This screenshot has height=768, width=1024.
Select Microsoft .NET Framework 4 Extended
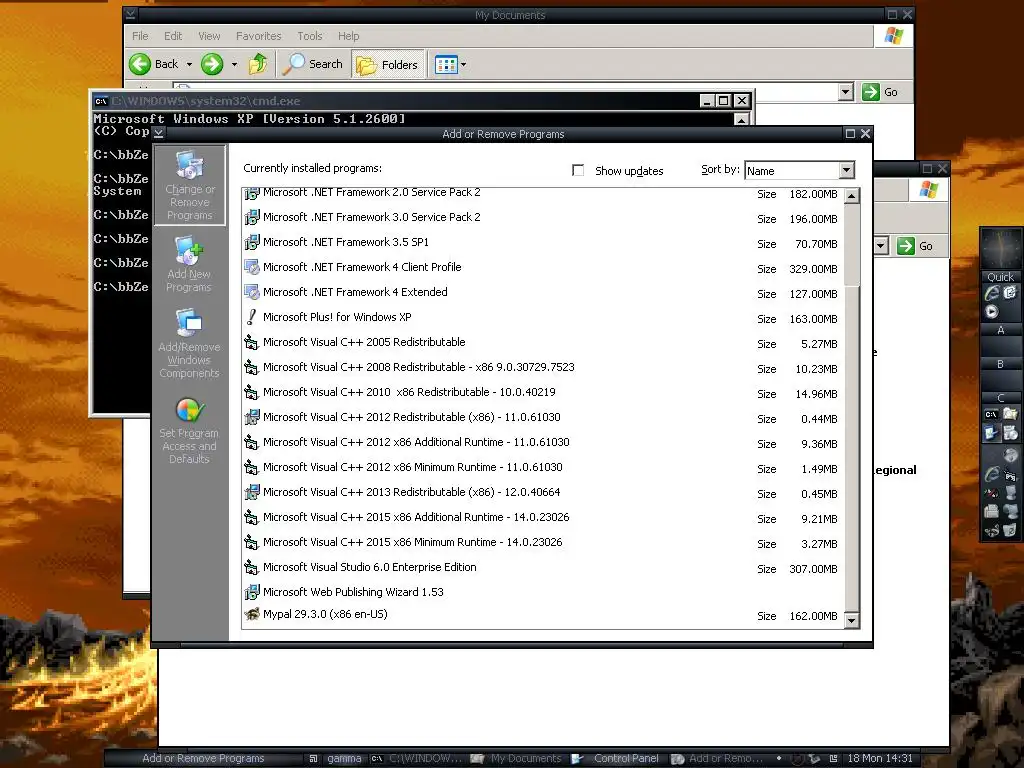(543, 293)
